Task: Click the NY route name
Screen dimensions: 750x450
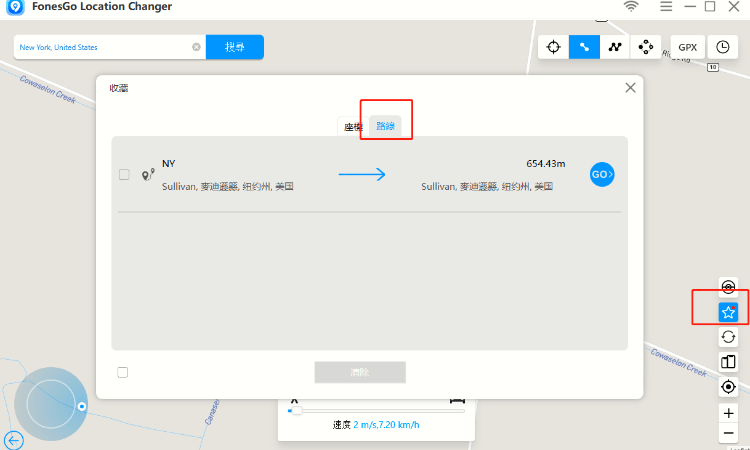Action: coord(168,164)
